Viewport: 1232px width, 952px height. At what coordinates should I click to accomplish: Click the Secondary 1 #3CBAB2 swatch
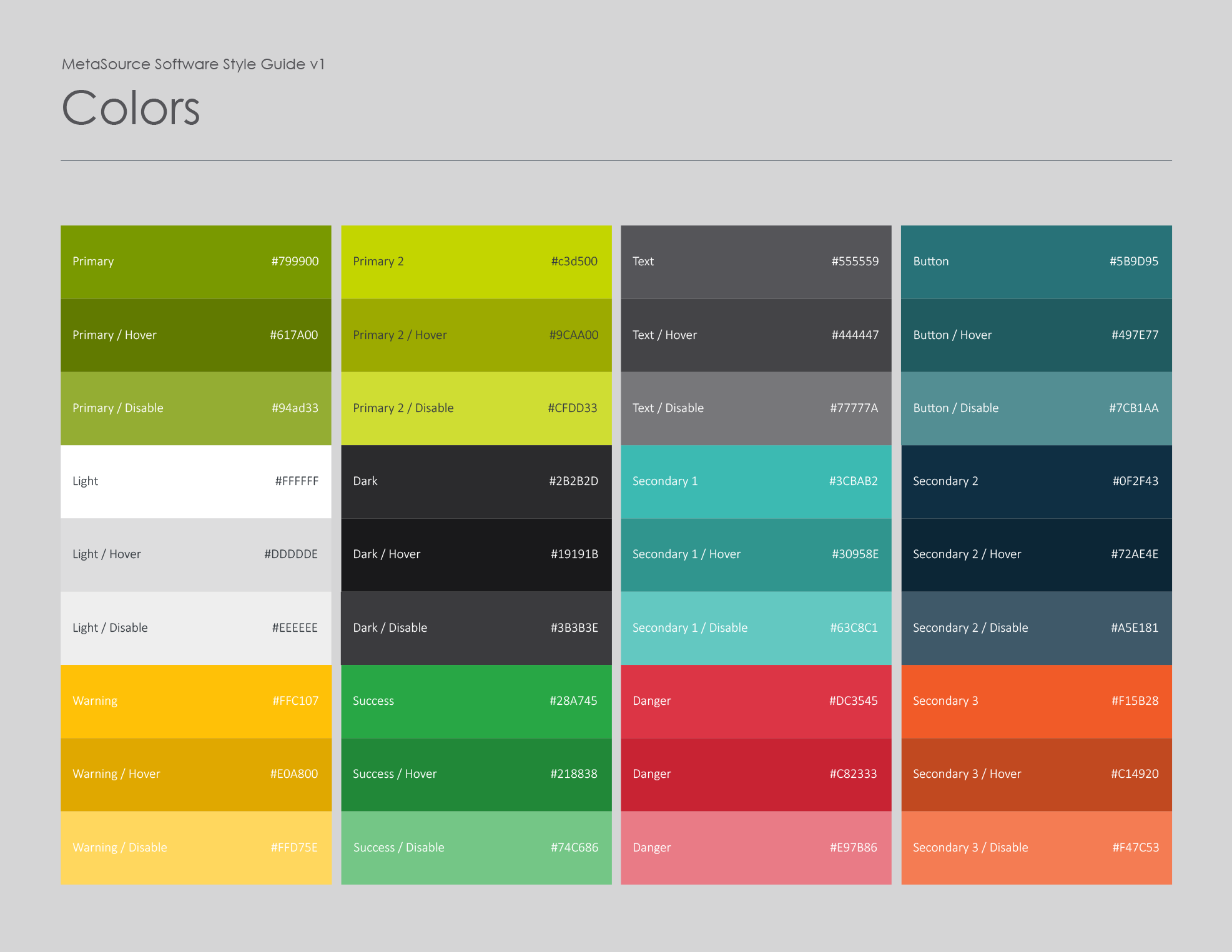[756, 481]
